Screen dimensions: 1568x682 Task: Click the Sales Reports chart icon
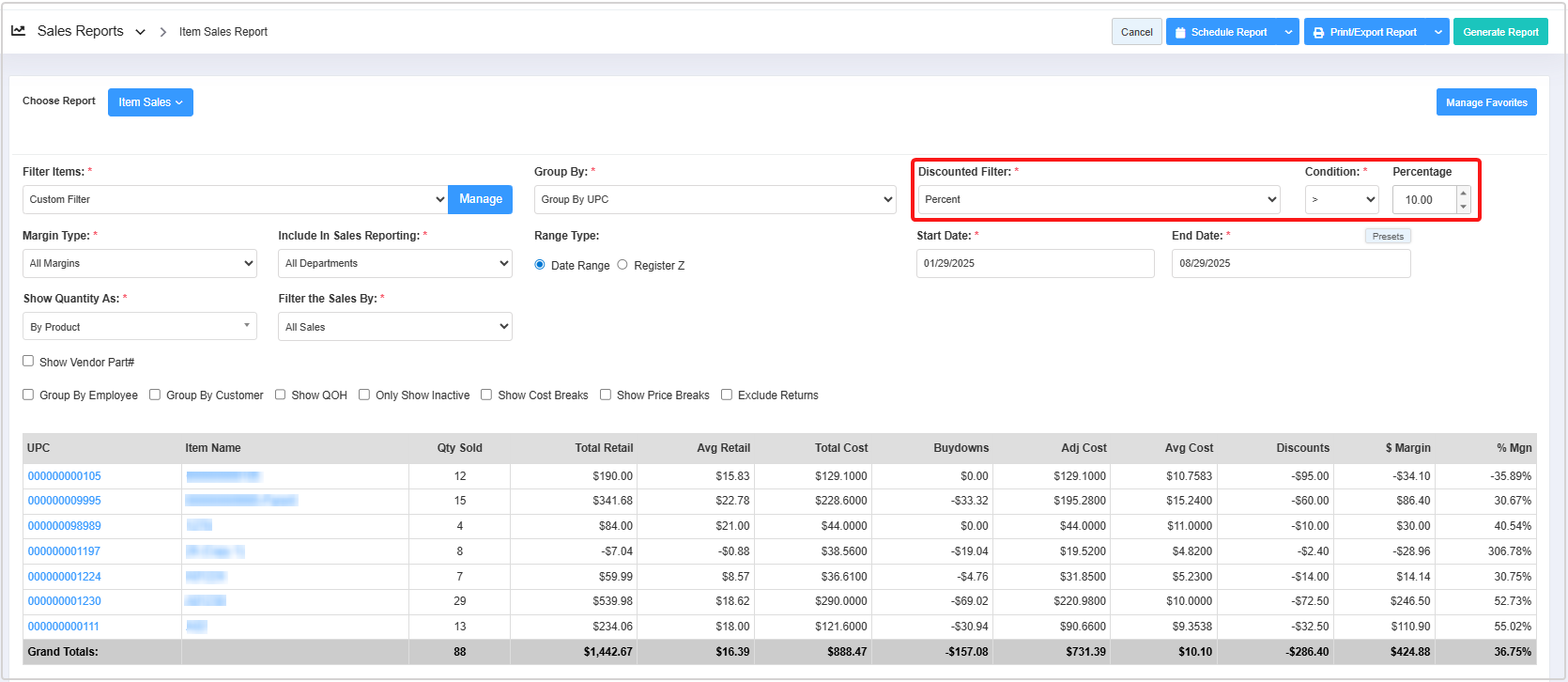pyautogui.click(x=18, y=31)
